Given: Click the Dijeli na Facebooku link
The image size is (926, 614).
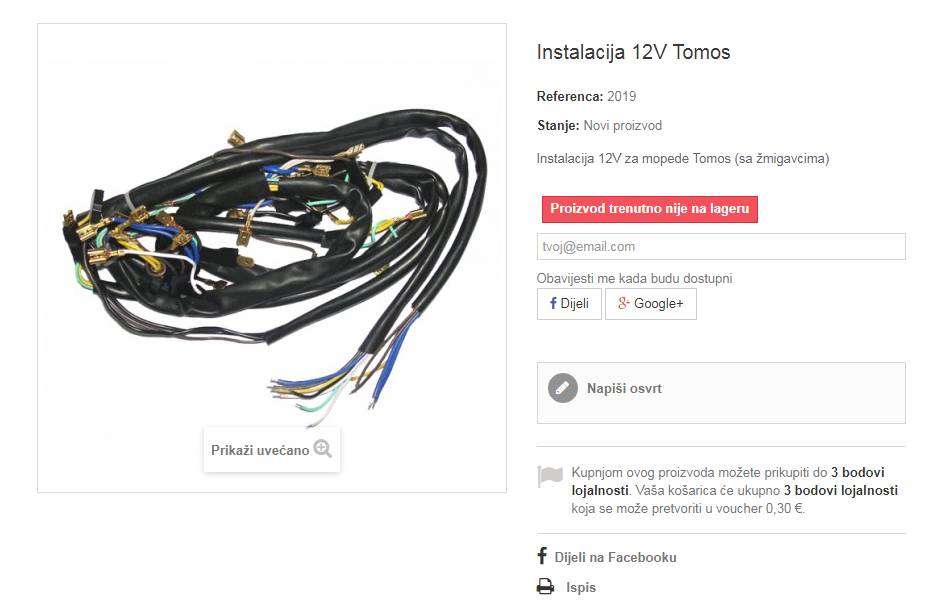Looking at the screenshot, I should point(615,557).
